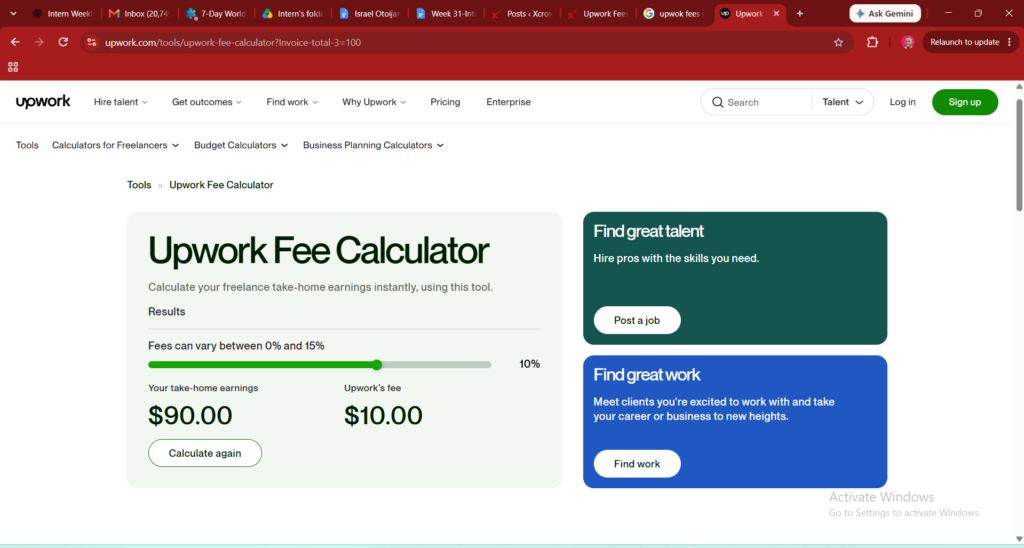1024x548 pixels.
Task: Open the Chrome profile avatar
Action: (908, 42)
